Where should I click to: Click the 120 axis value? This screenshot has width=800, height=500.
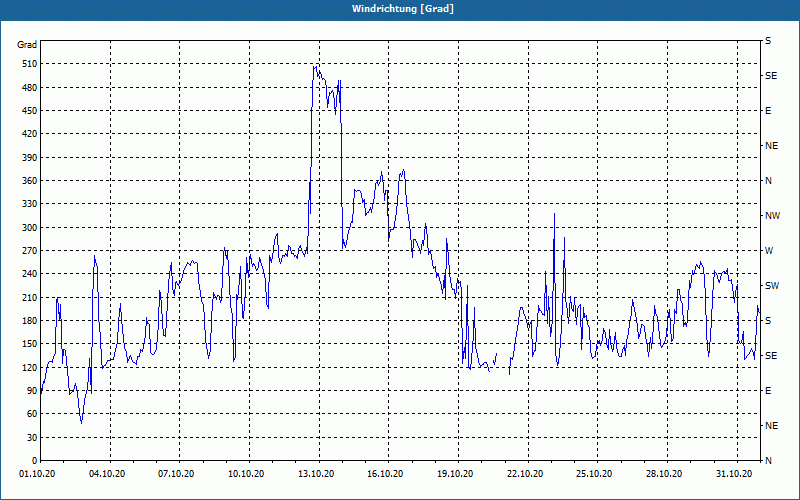[30, 367]
